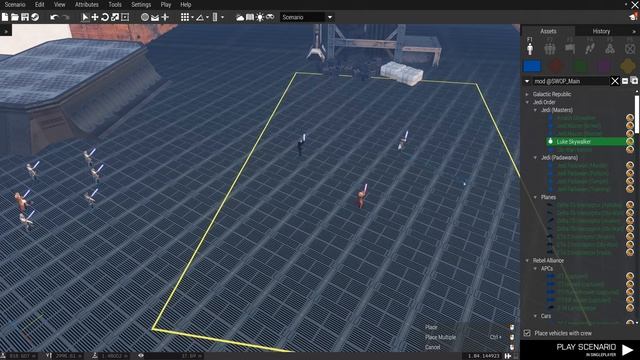The image size is (640, 360).
Task: Create a new scenario with New icon
Action: pos(5,17)
